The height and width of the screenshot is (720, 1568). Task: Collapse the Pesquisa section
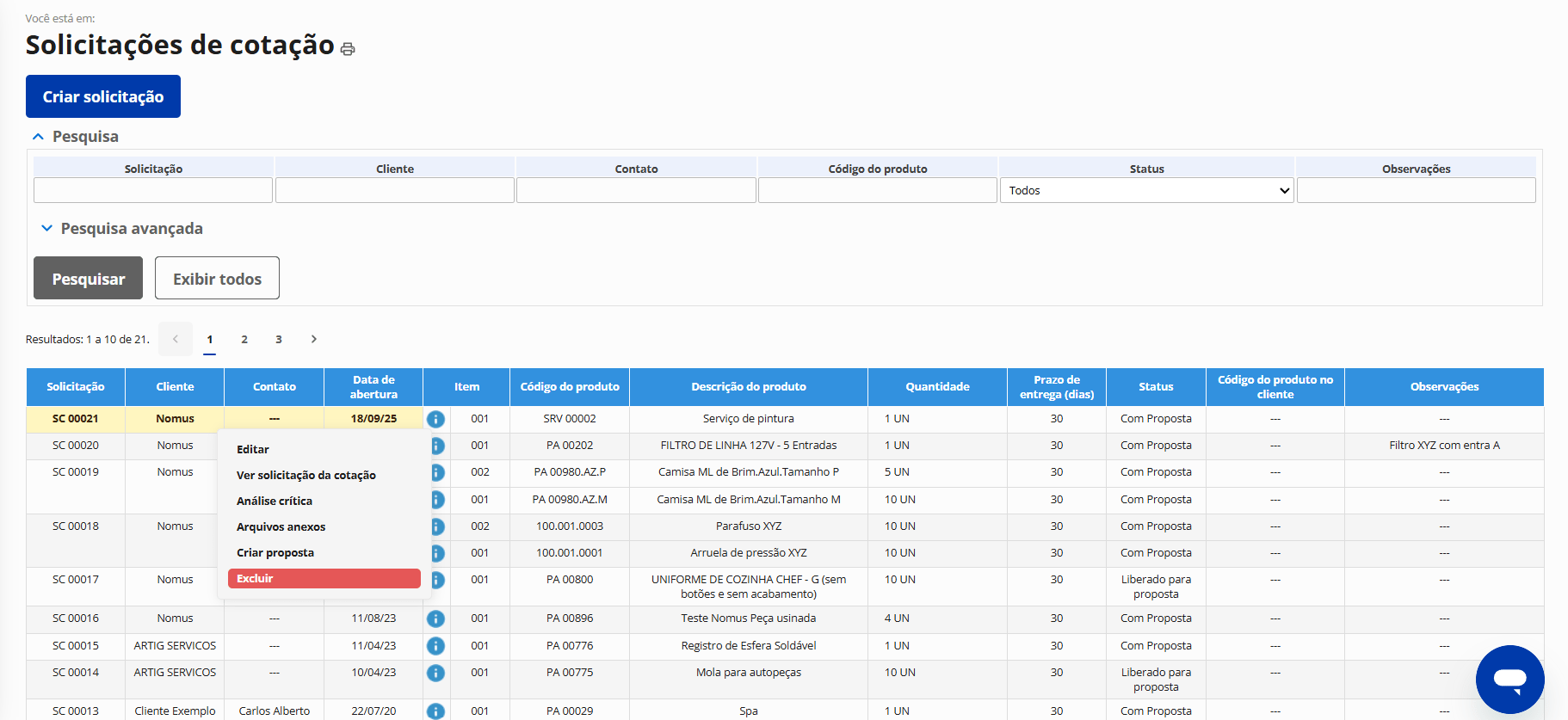[x=38, y=137]
